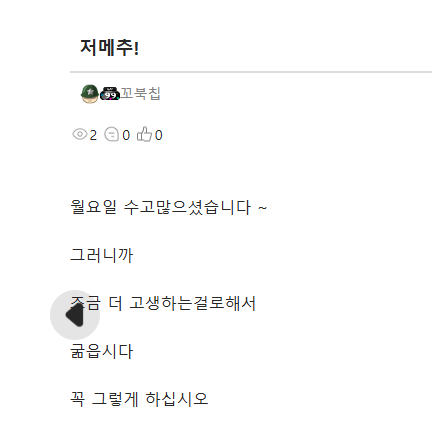432x433 pixels.
Task: Click the text 더 고생하는걸로해서
Action: (182, 303)
